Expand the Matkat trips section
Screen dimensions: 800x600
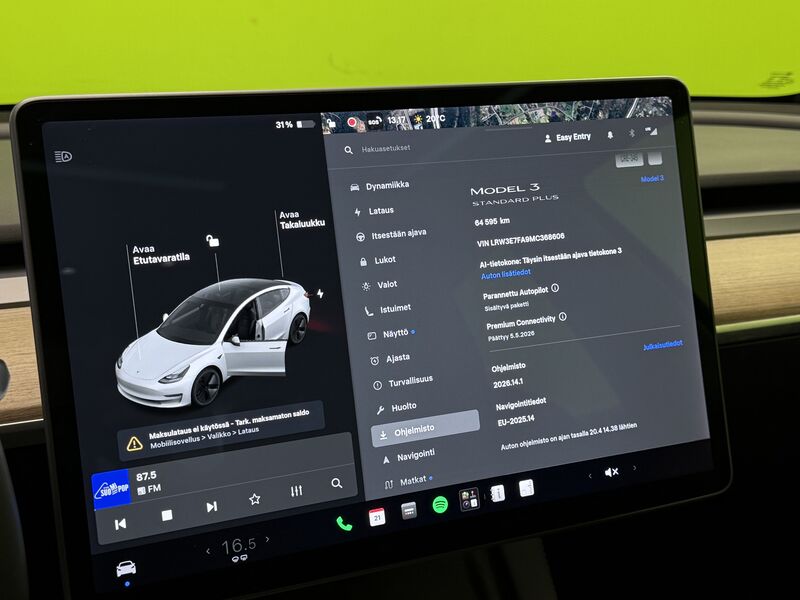(x=412, y=480)
